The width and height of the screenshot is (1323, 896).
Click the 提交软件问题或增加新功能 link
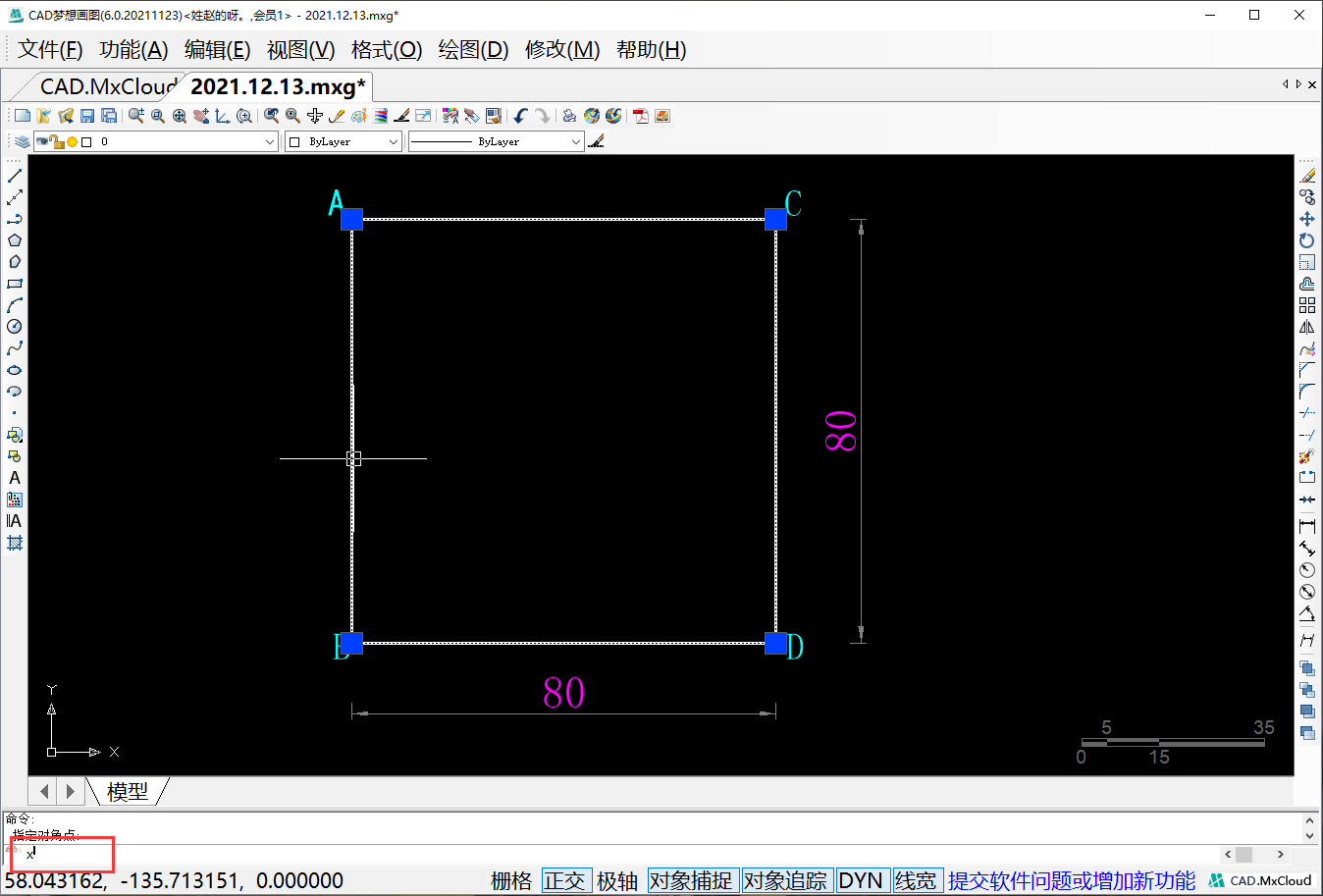click(1072, 880)
